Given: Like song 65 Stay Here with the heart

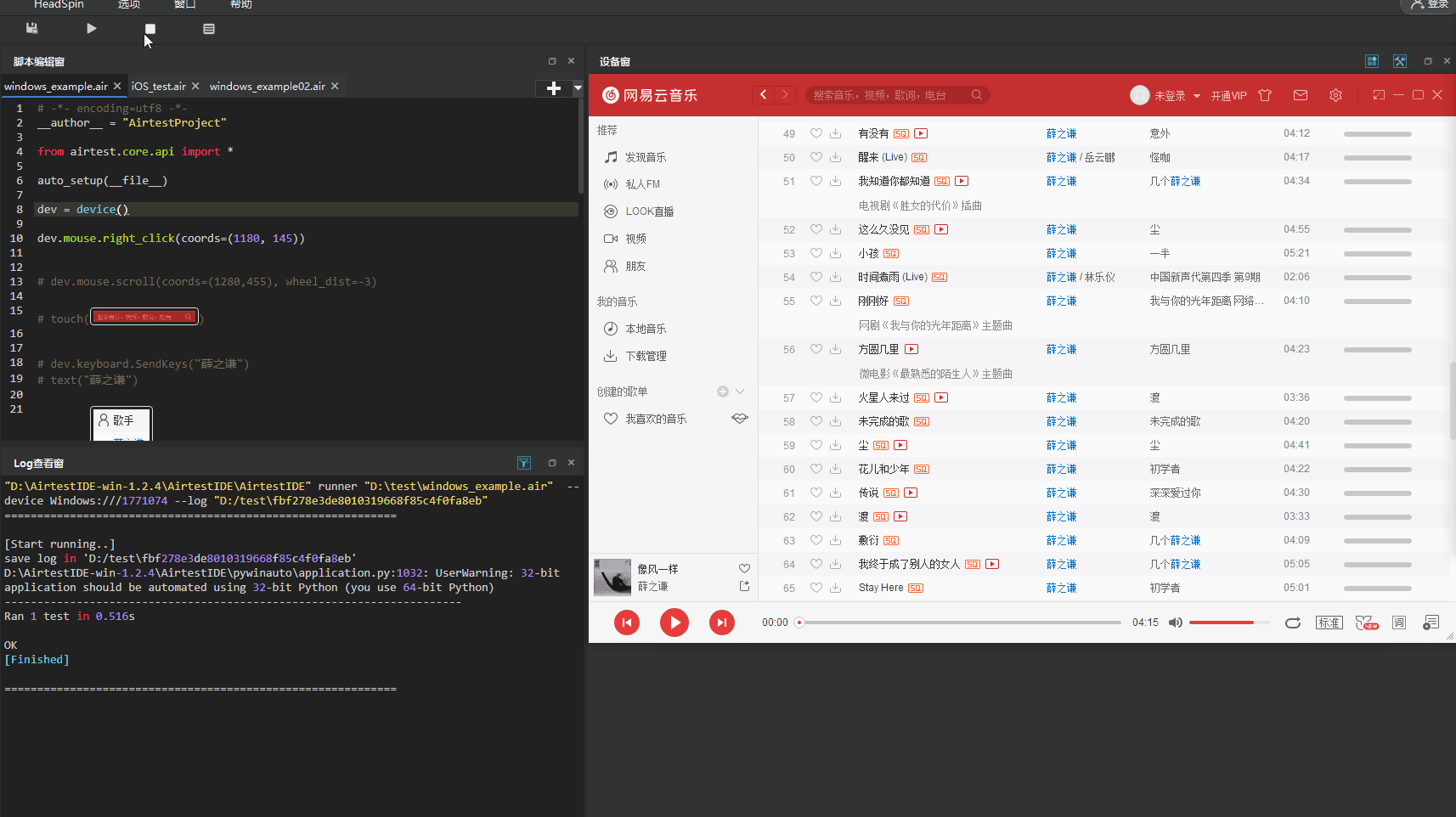Looking at the screenshot, I should pyautogui.click(x=816, y=588).
